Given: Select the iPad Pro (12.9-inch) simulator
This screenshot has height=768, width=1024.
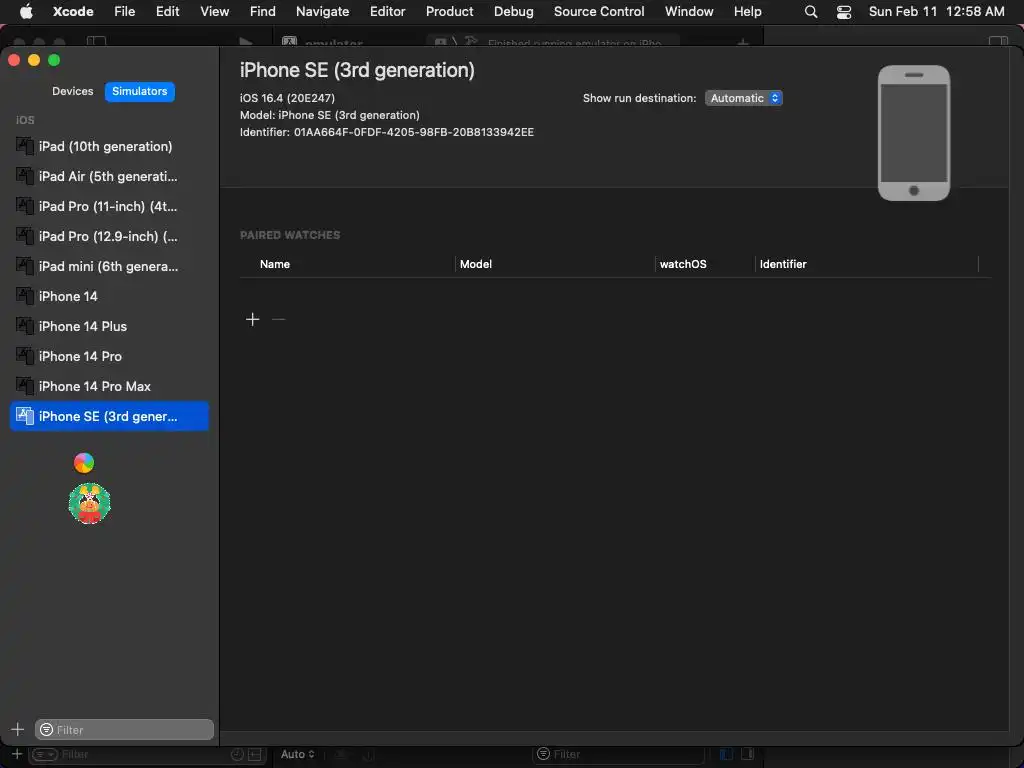Looking at the screenshot, I should [109, 236].
